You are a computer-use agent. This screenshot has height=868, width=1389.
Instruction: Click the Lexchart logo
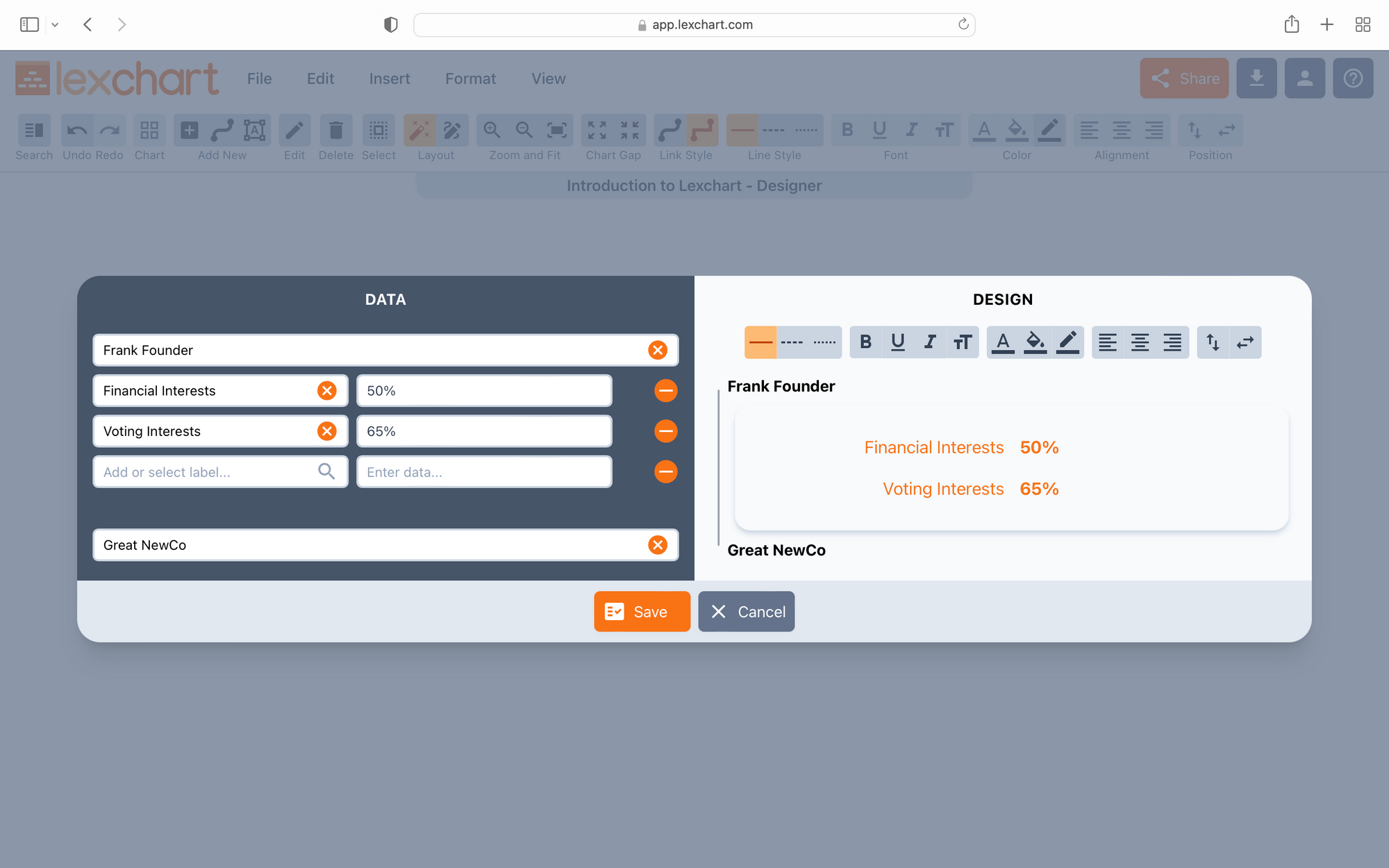117,78
